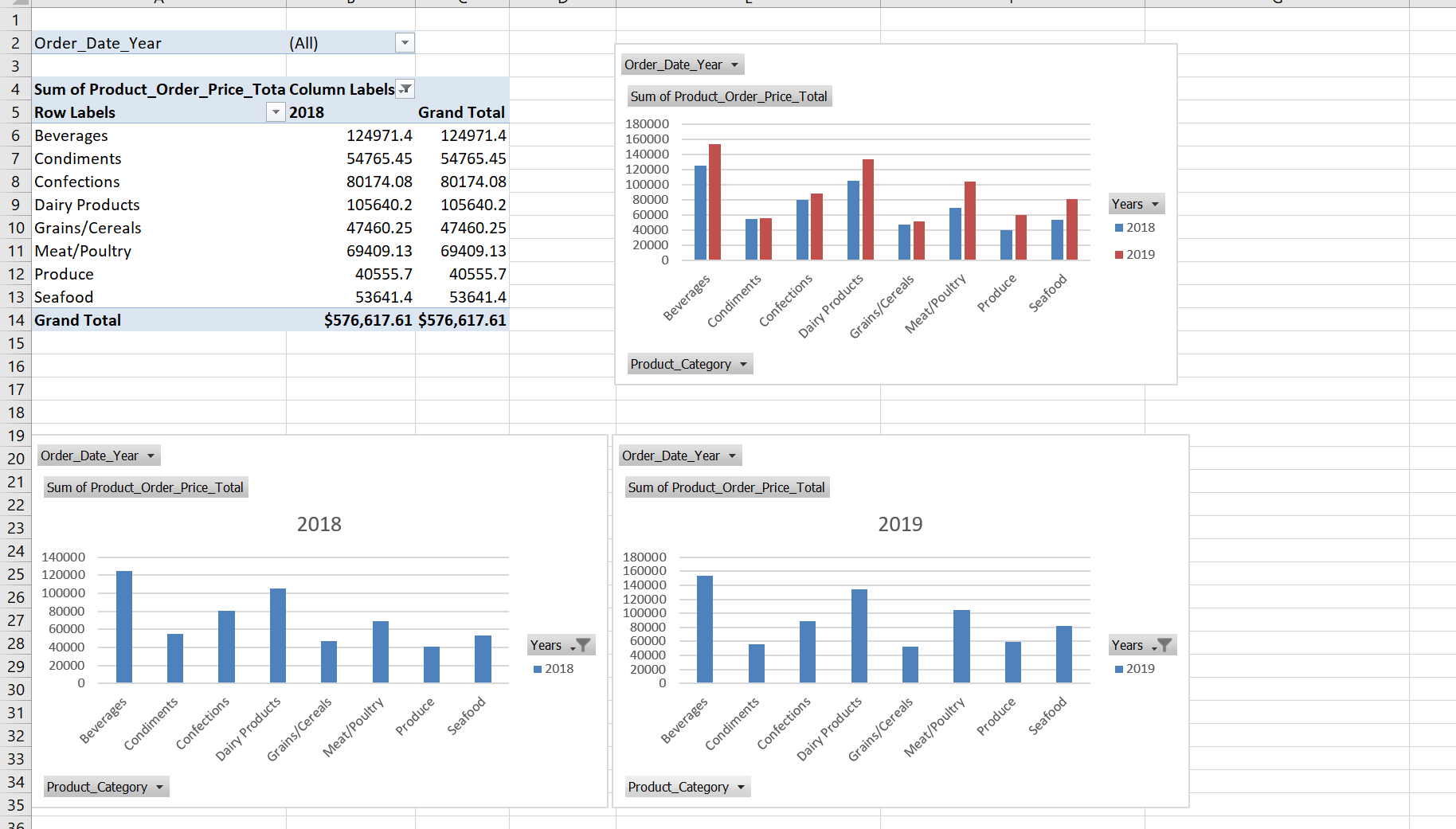The height and width of the screenshot is (829, 1456).
Task: Click Produce axis label in 2019 chart
Action: point(996,716)
